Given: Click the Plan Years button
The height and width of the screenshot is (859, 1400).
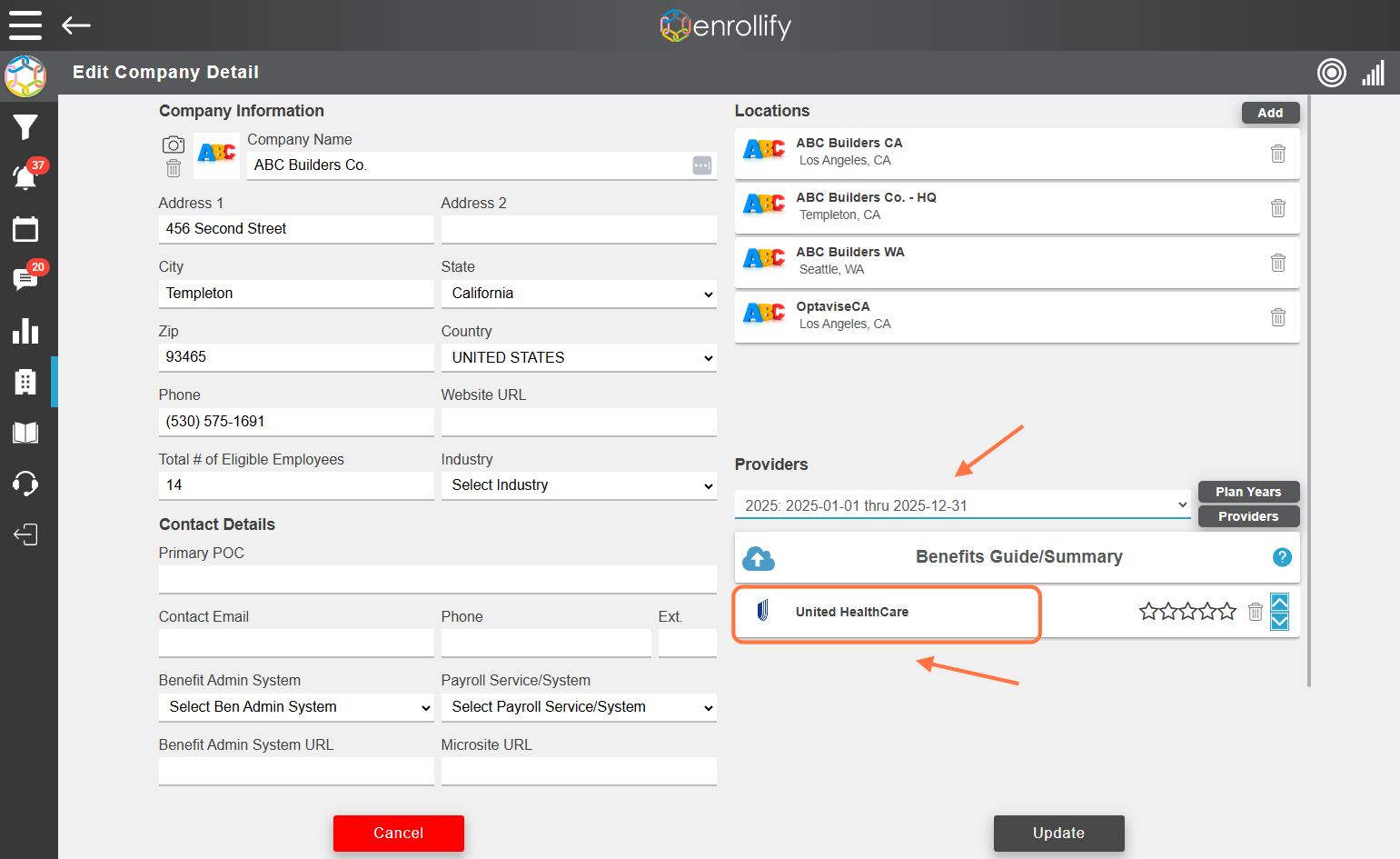Looking at the screenshot, I should point(1248,492).
